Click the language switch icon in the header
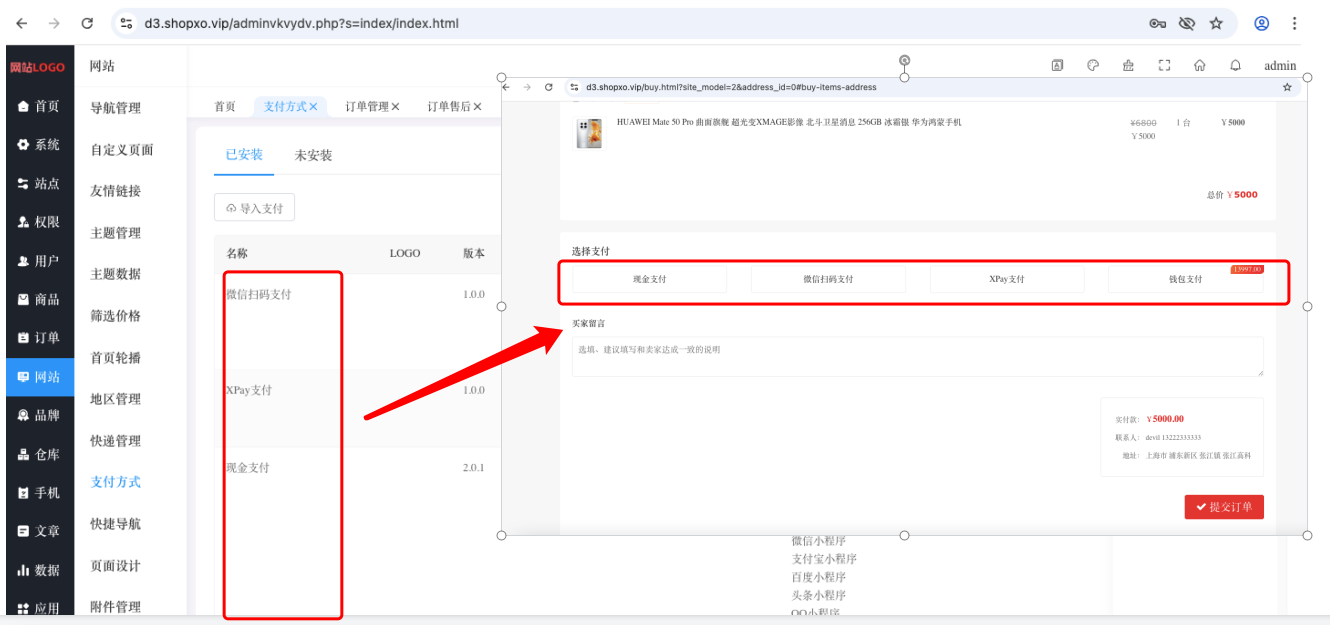The width and height of the screenshot is (1330, 625). tap(1057, 66)
